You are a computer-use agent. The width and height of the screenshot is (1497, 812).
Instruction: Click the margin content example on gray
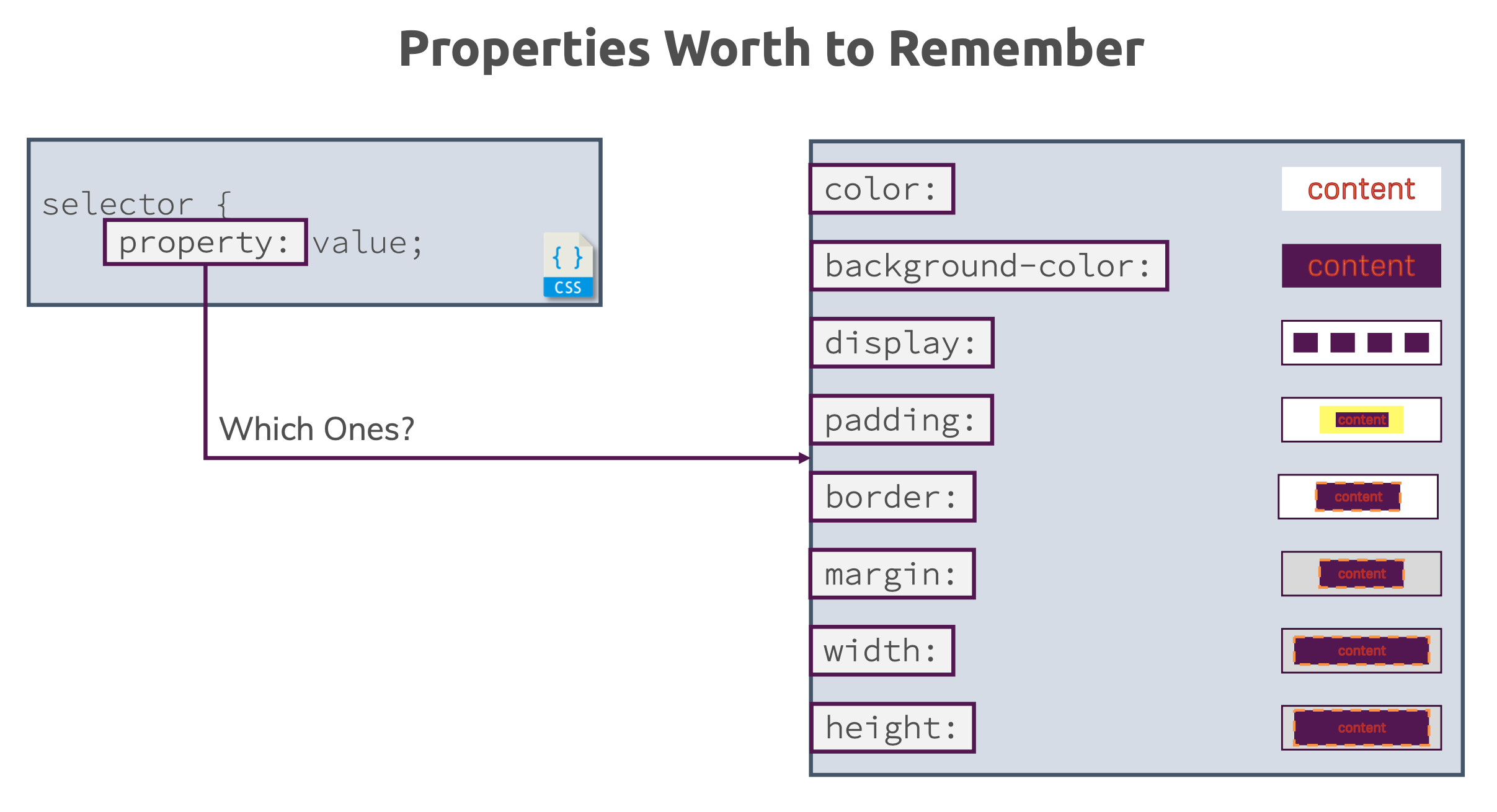[1361, 573]
